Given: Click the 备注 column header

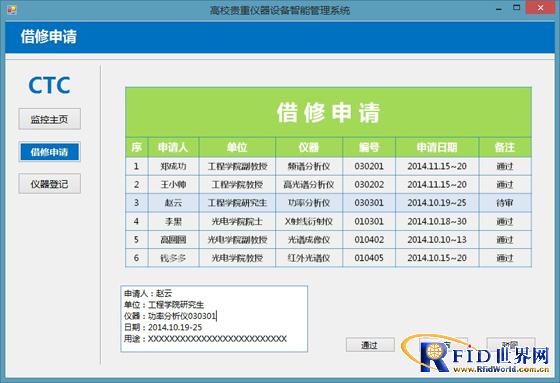Looking at the screenshot, I should point(505,147).
